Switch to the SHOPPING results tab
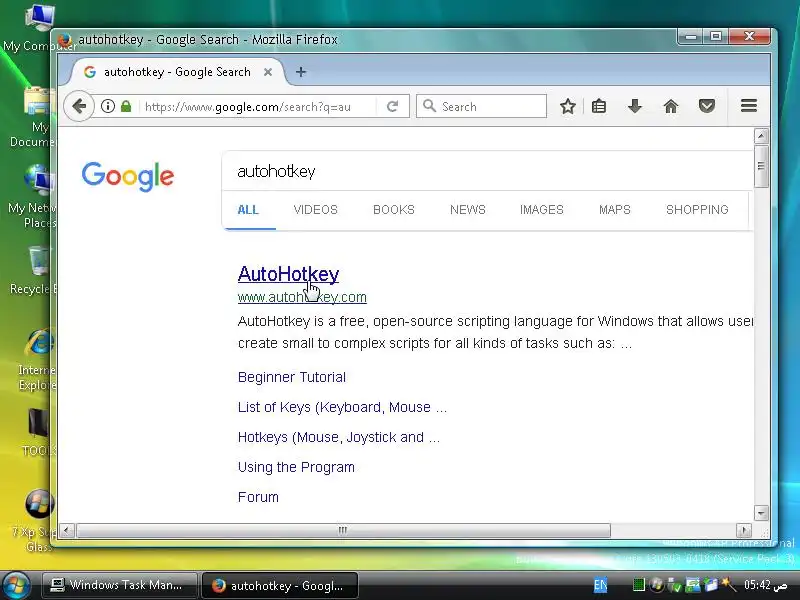The width and height of the screenshot is (800, 600). (697, 210)
